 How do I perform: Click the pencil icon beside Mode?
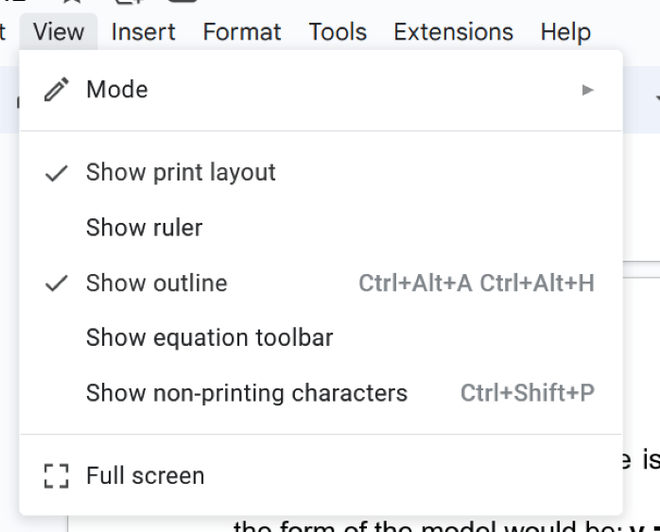[58, 90]
